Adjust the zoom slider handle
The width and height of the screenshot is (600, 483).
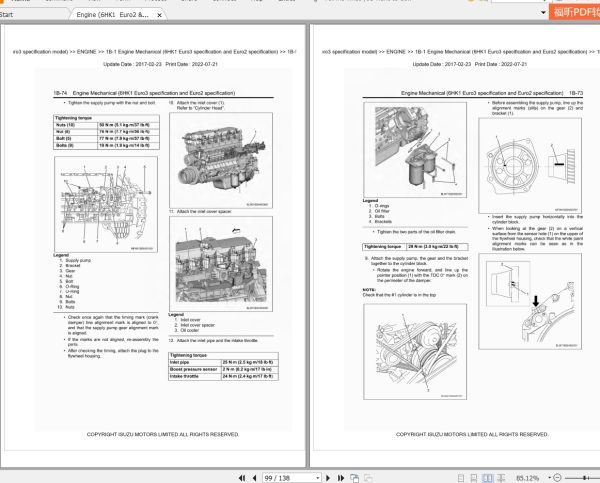click(585, 478)
